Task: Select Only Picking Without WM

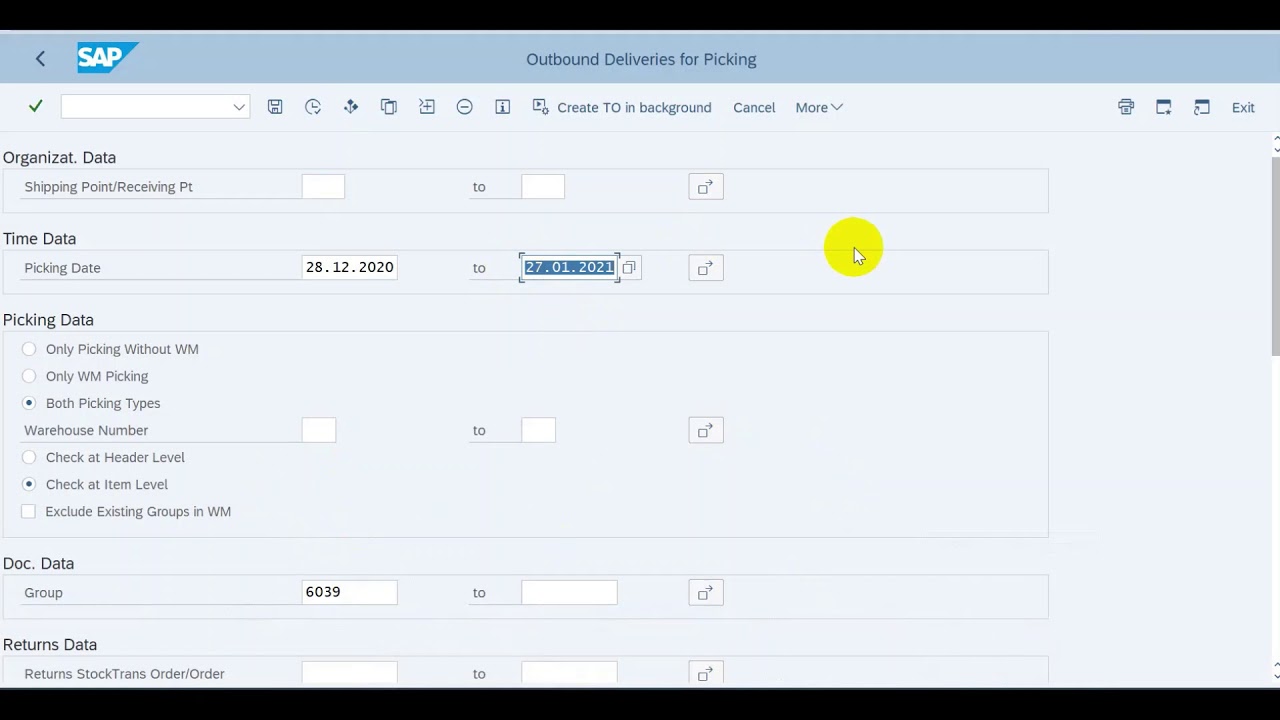Action: (x=29, y=349)
